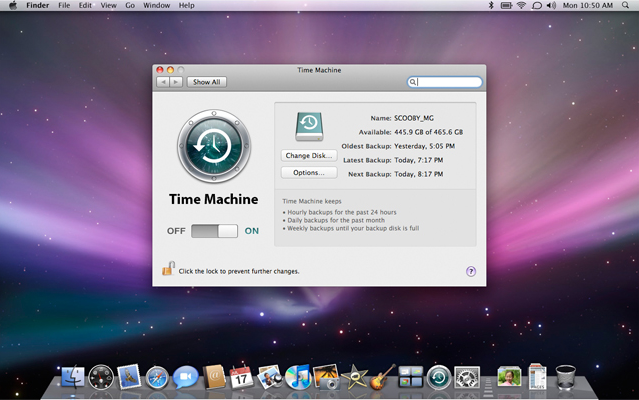Screen dimensions: 639x400
Task: Open iMovie from the Dock
Action: (354, 377)
